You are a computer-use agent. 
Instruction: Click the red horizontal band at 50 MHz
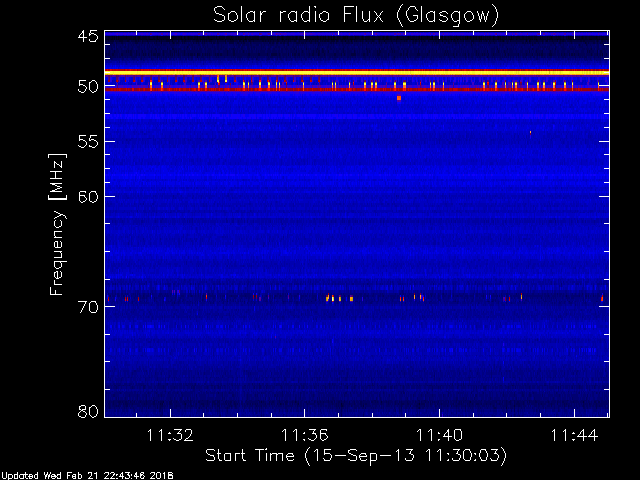(357, 89)
